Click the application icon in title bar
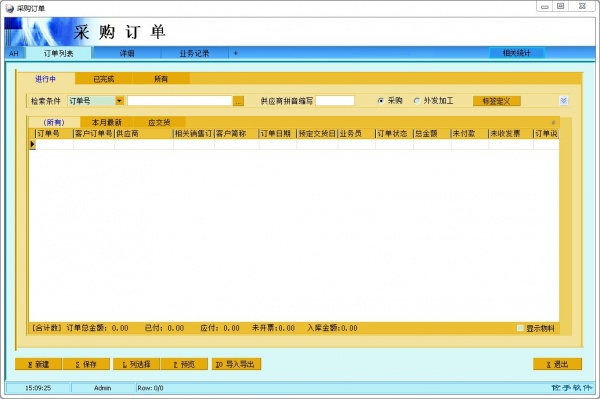 click(10, 8)
